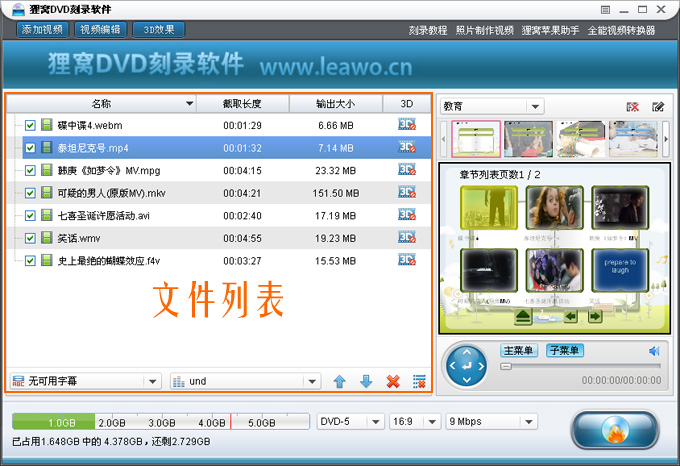
Task: Click the 3D column header
Action: [407, 104]
